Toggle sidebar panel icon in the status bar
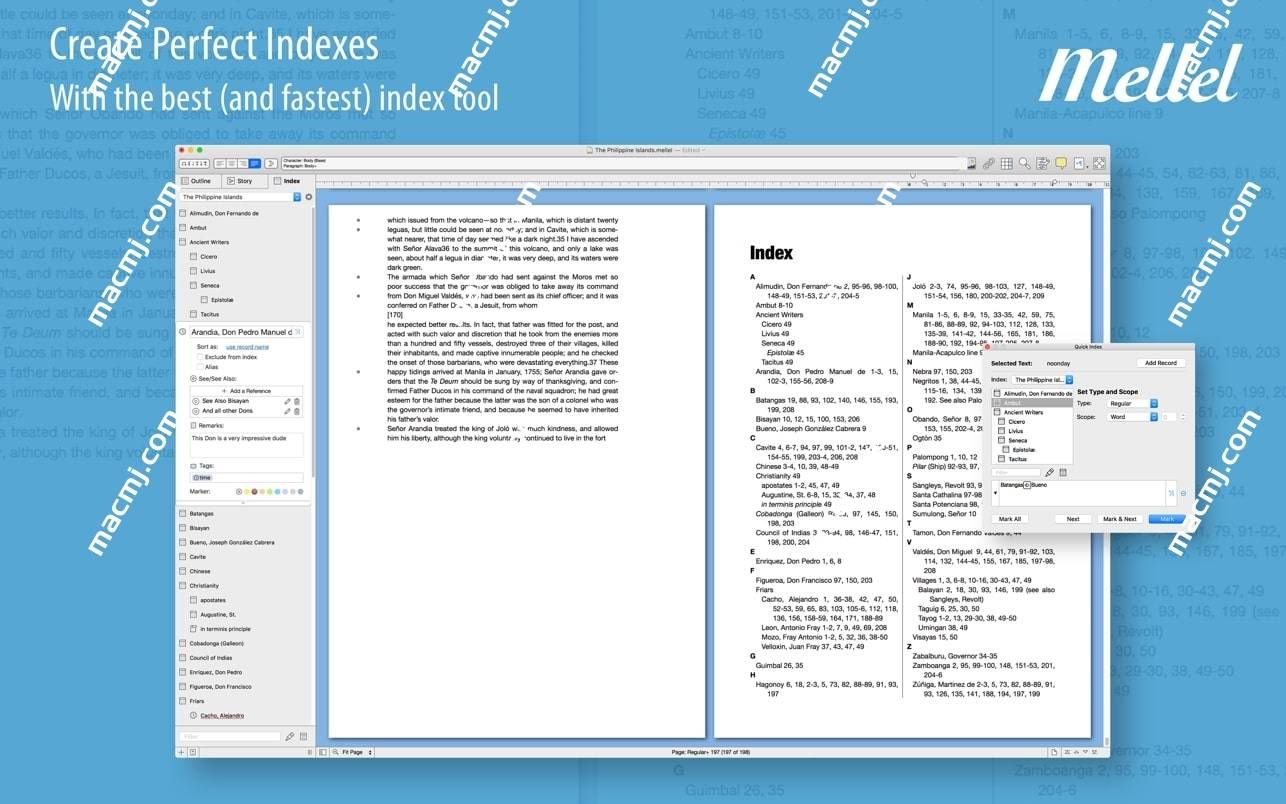The height and width of the screenshot is (804, 1286). pos(323,752)
